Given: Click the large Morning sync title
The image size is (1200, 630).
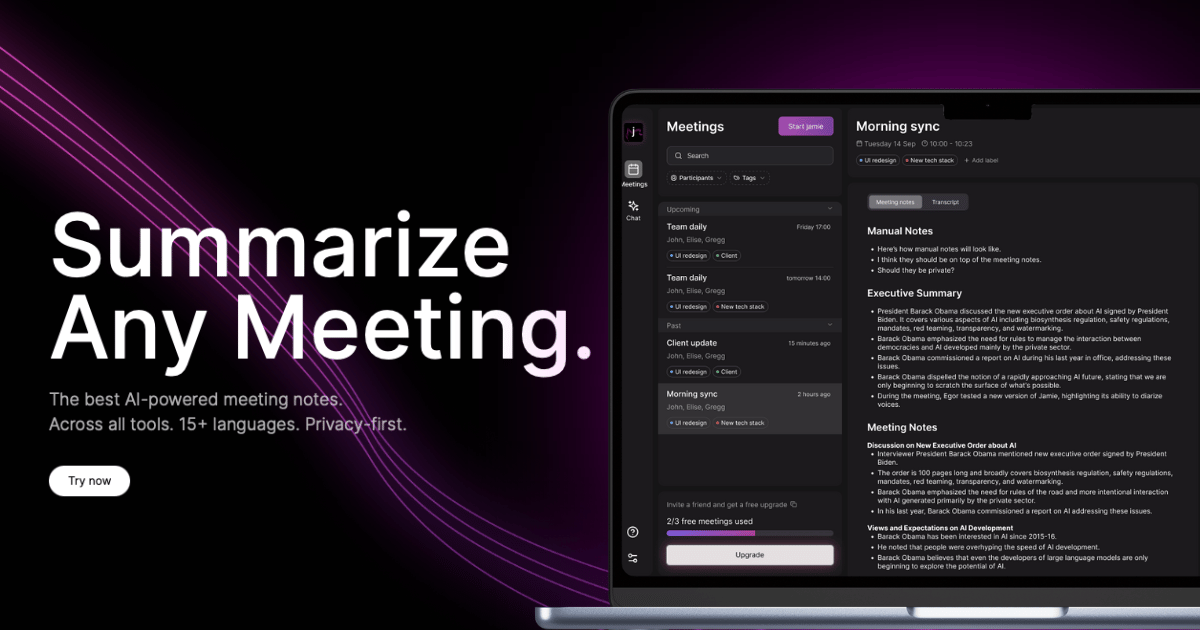Looking at the screenshot, I should [x=898, y=126].
